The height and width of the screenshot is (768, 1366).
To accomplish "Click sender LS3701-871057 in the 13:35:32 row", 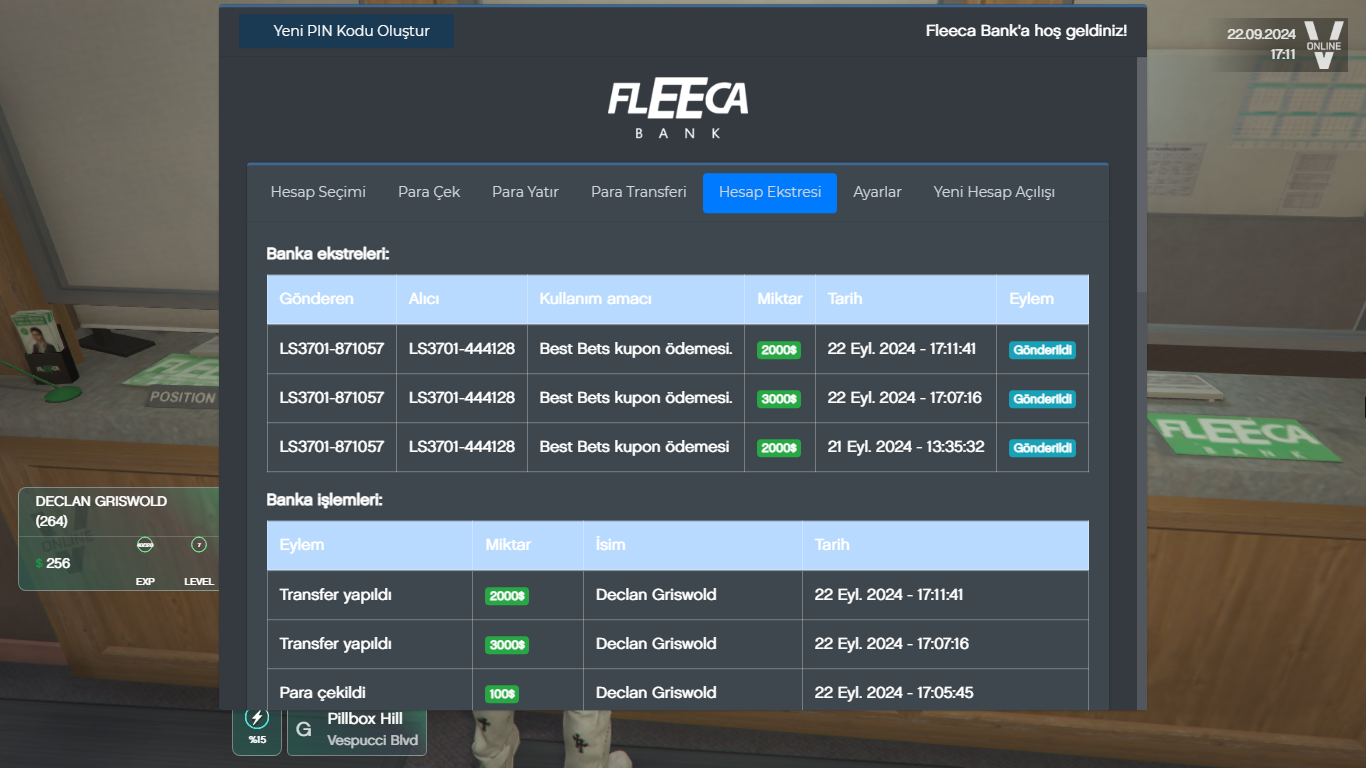I will coord(332,447).
